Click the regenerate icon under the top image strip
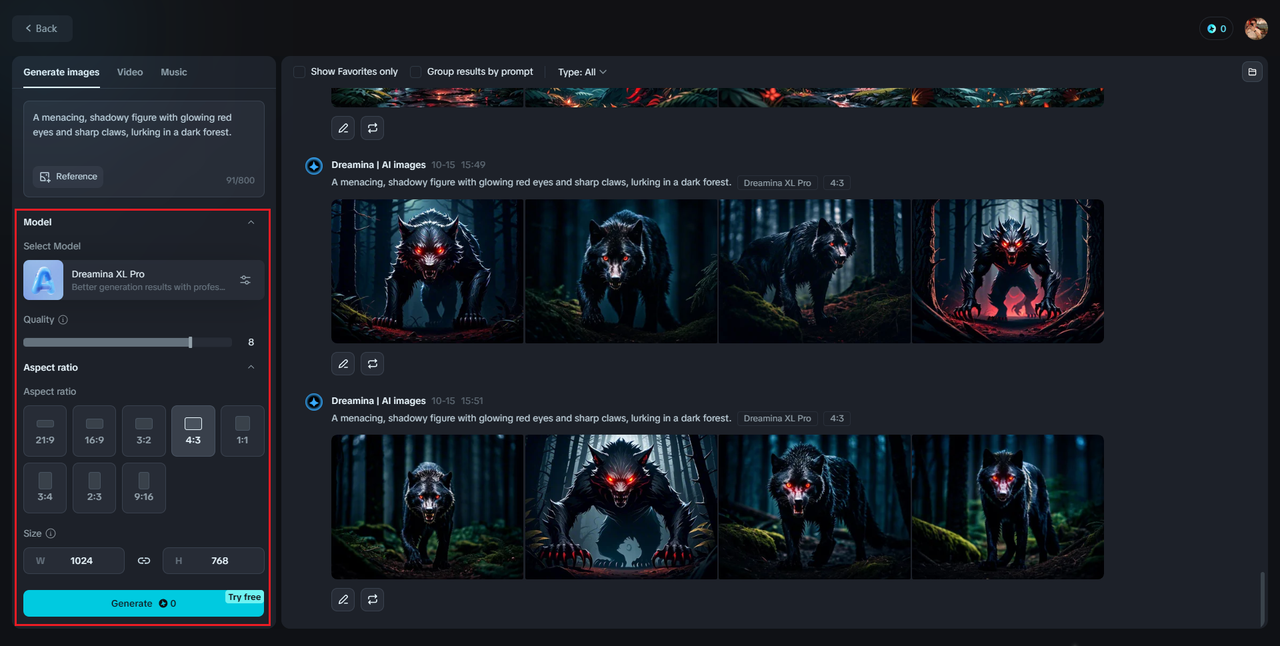The height and width of the screenshot is (646, 1280). (x=372, y=128)
